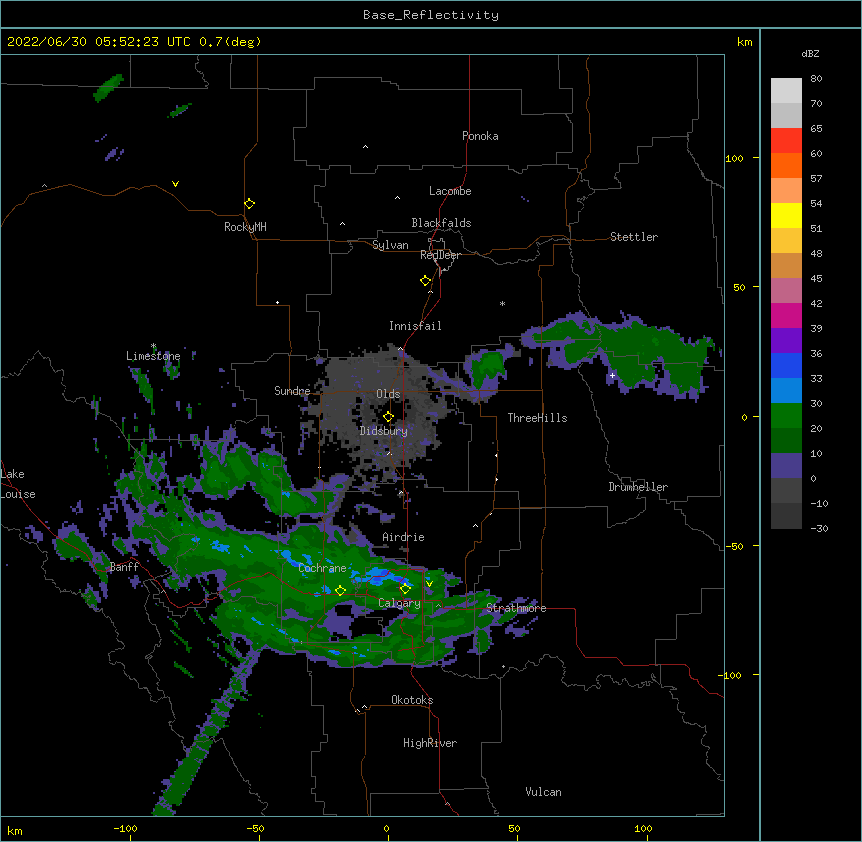862x842 pixels.
Task: Click the Sundre label
Action: [292, 391]
